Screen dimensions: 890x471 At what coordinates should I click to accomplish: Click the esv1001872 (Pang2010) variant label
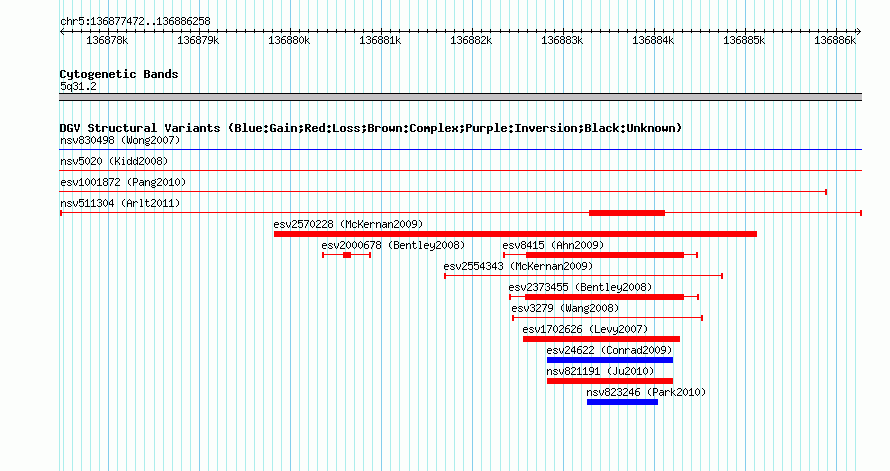pos(123,182)
